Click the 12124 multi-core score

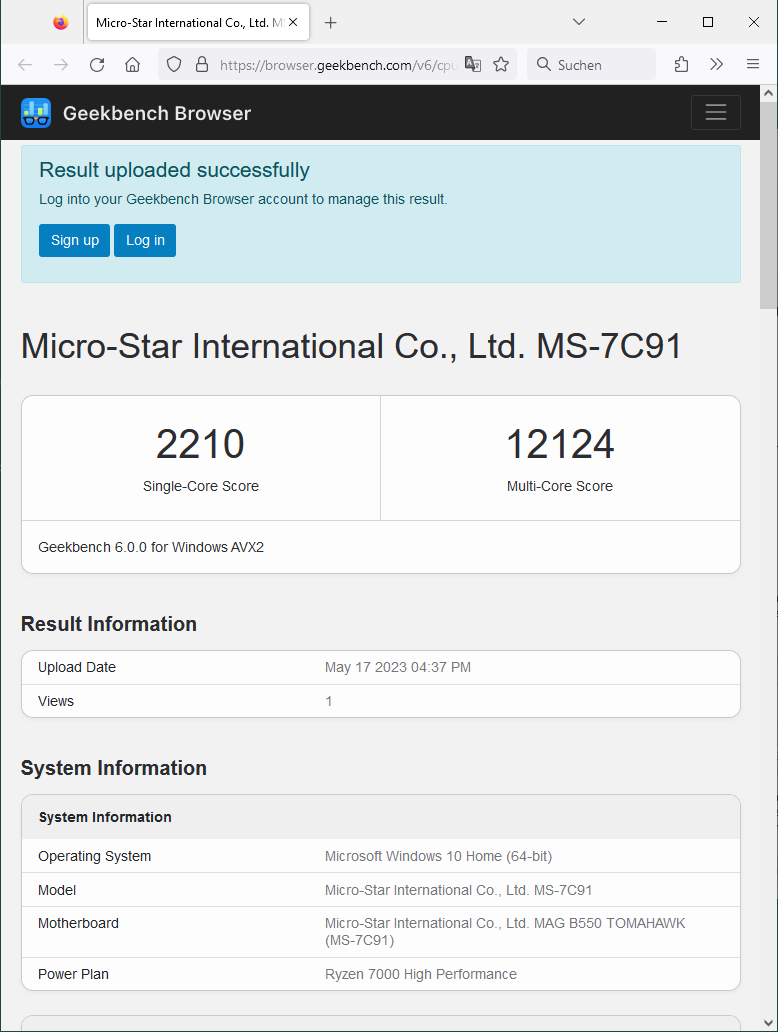click(x=560, y=444)
